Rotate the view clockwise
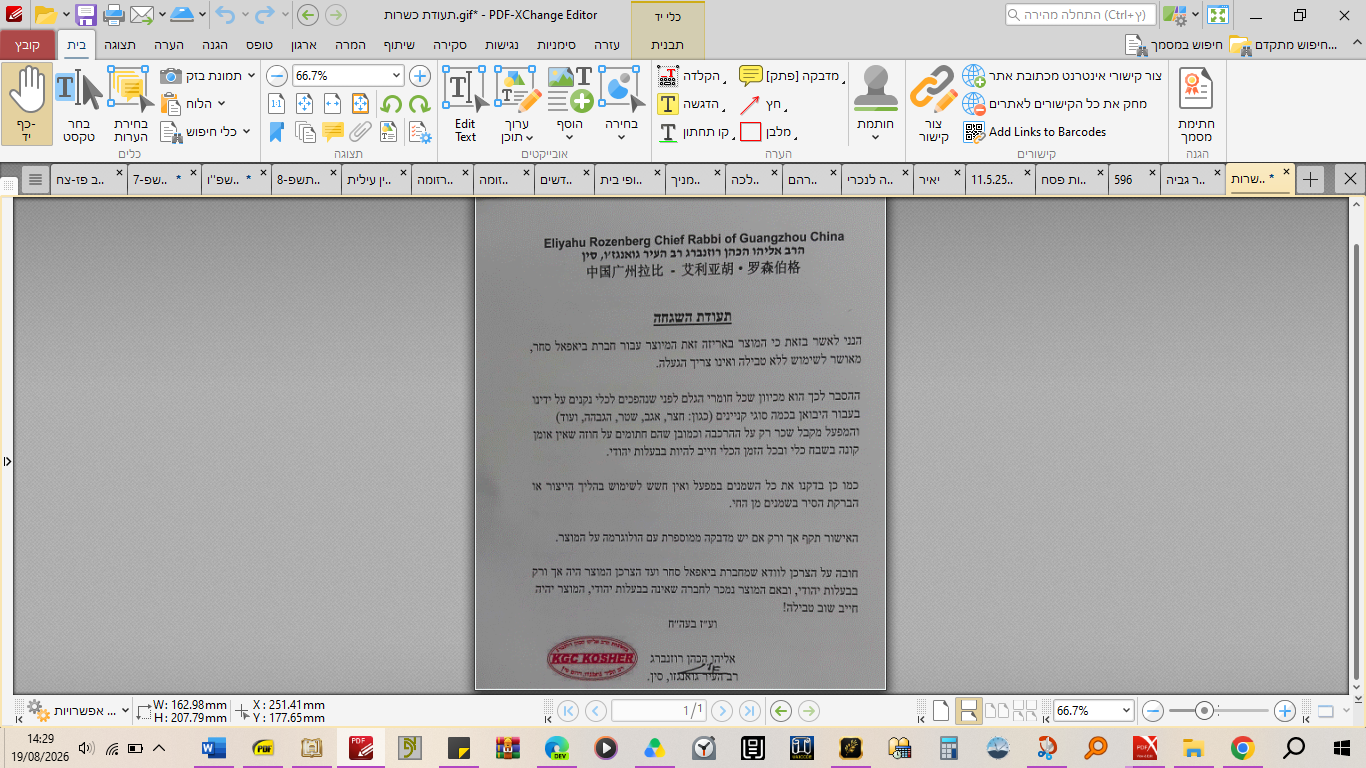 [419, 104]
